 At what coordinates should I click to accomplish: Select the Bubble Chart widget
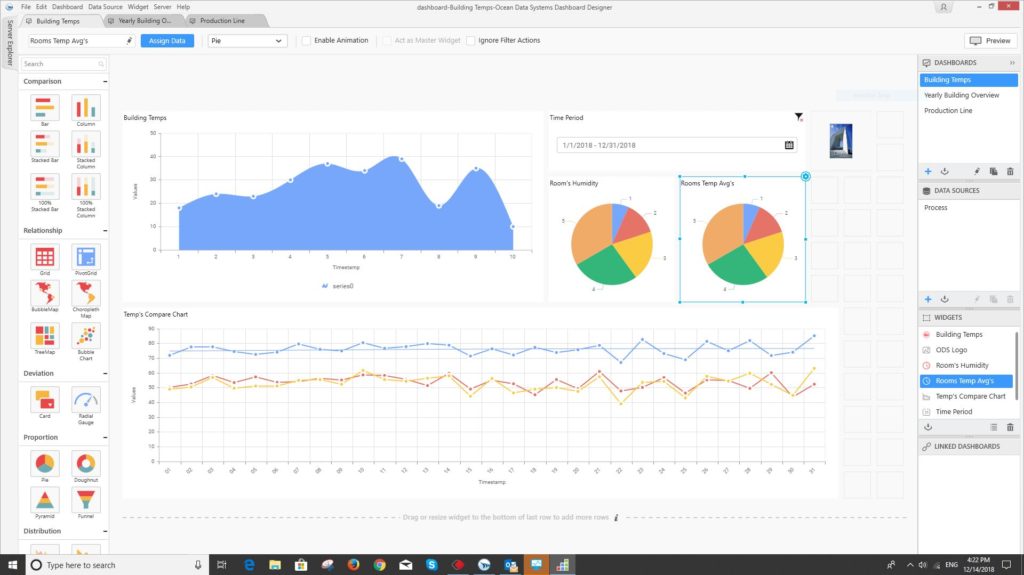(86, 336)
